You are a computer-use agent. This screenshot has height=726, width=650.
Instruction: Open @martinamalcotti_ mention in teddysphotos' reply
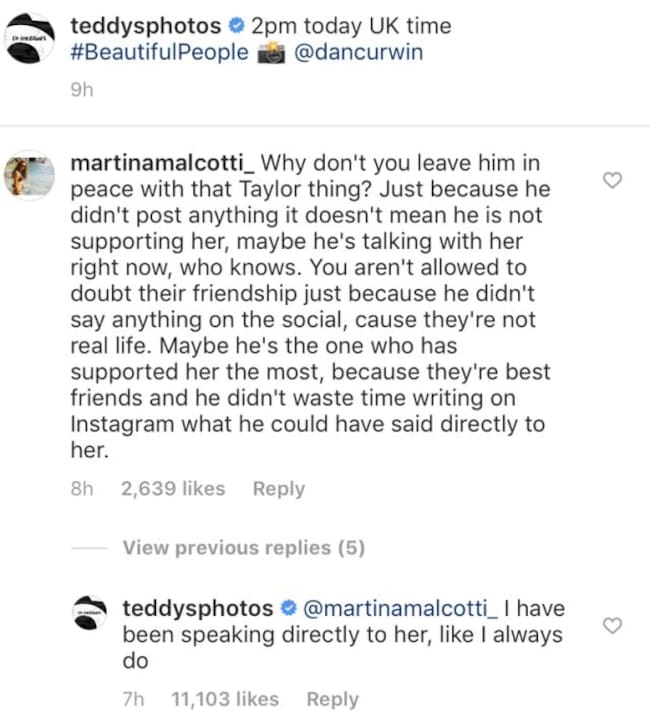(x=399, y=608)
